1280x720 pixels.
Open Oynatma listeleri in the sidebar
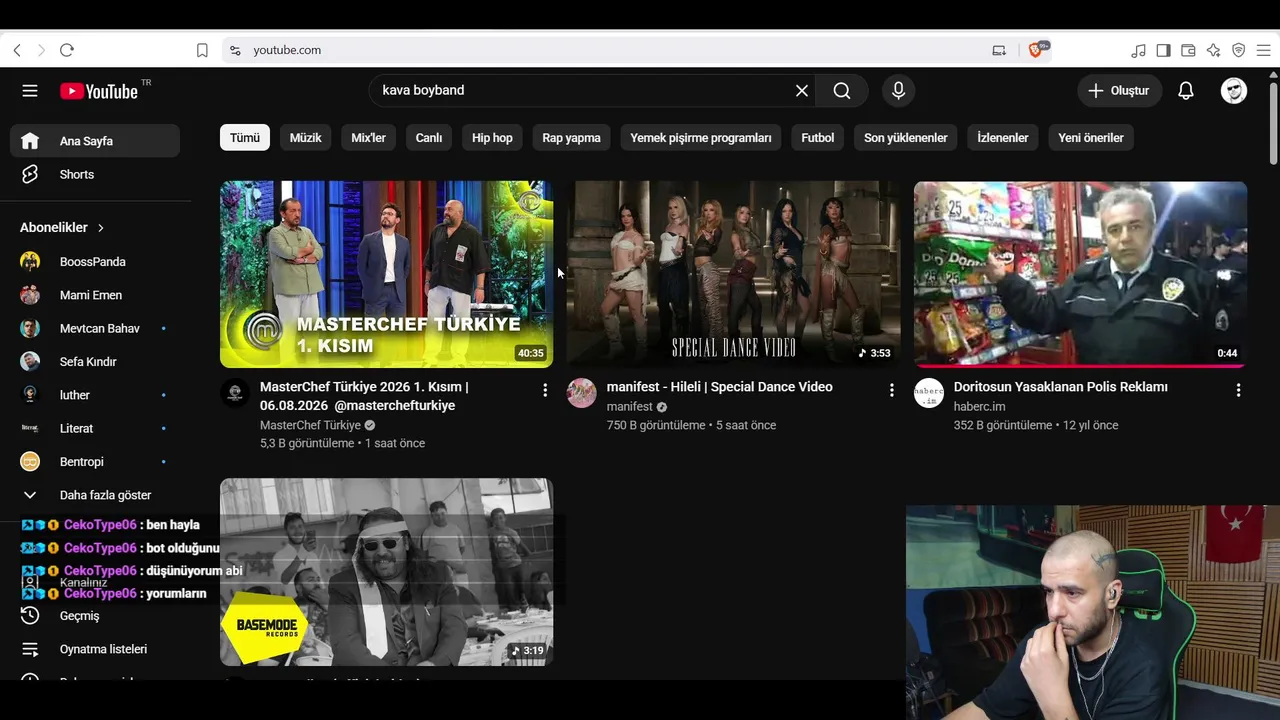95,649
